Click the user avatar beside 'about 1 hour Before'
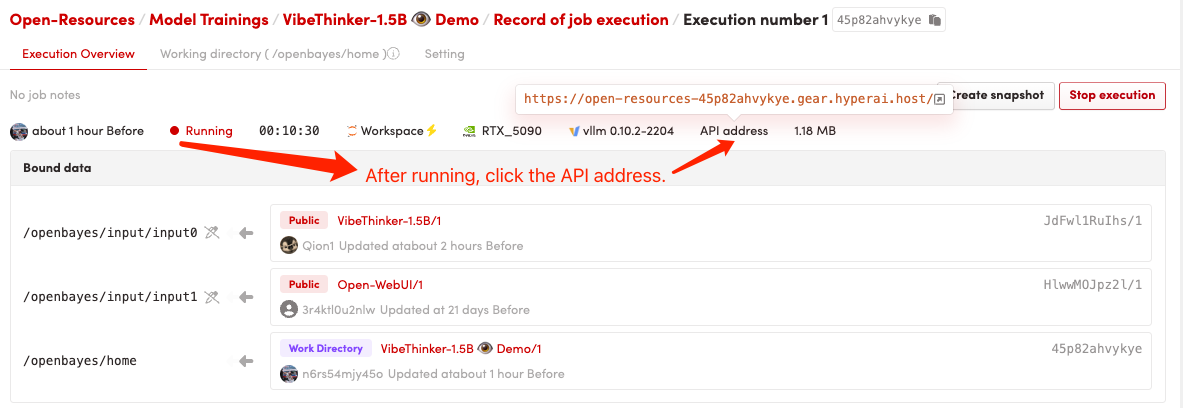This screenshot has height=408, width=1183. pos(19,131)
